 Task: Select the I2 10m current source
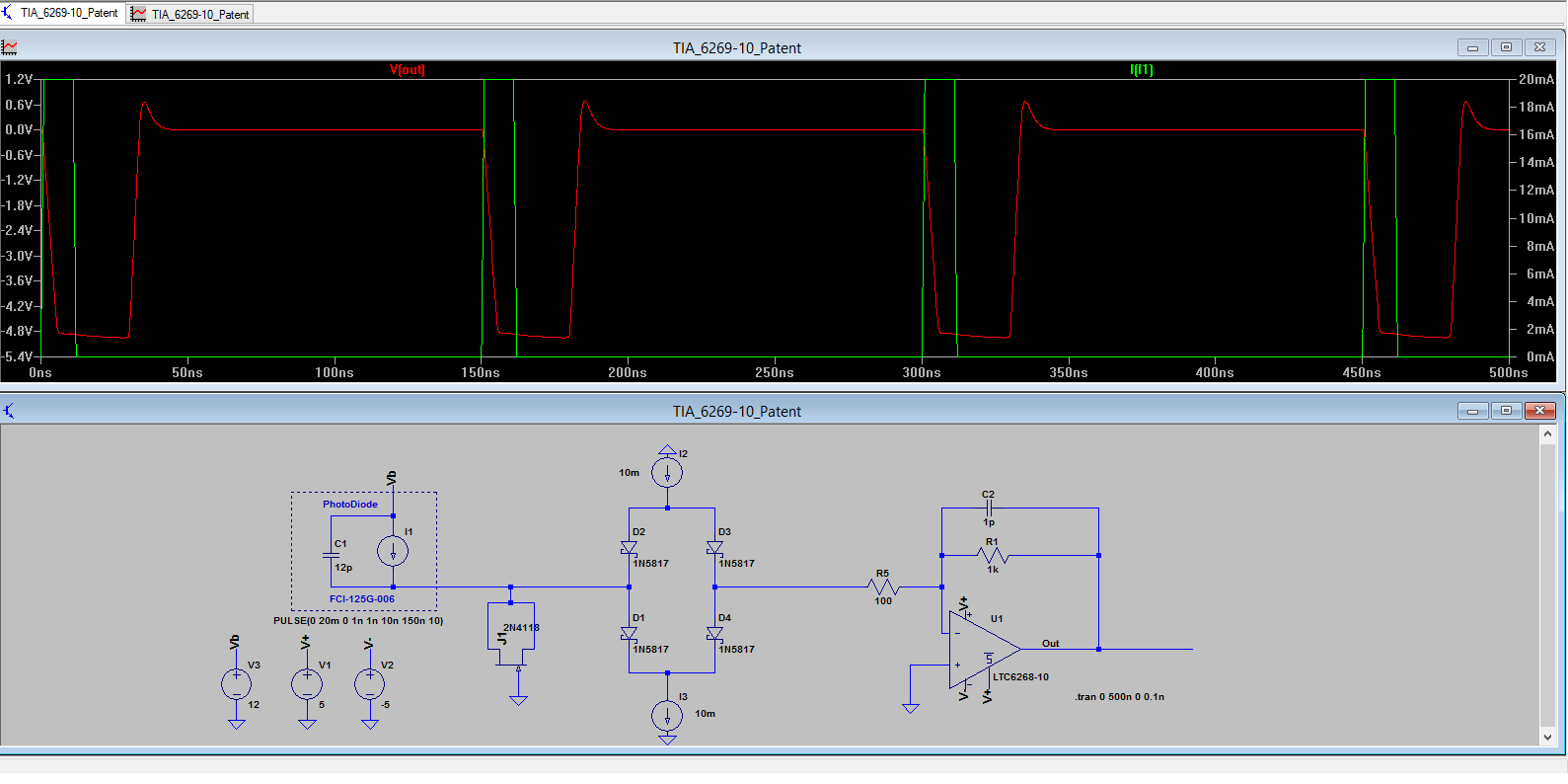point(667,473)
